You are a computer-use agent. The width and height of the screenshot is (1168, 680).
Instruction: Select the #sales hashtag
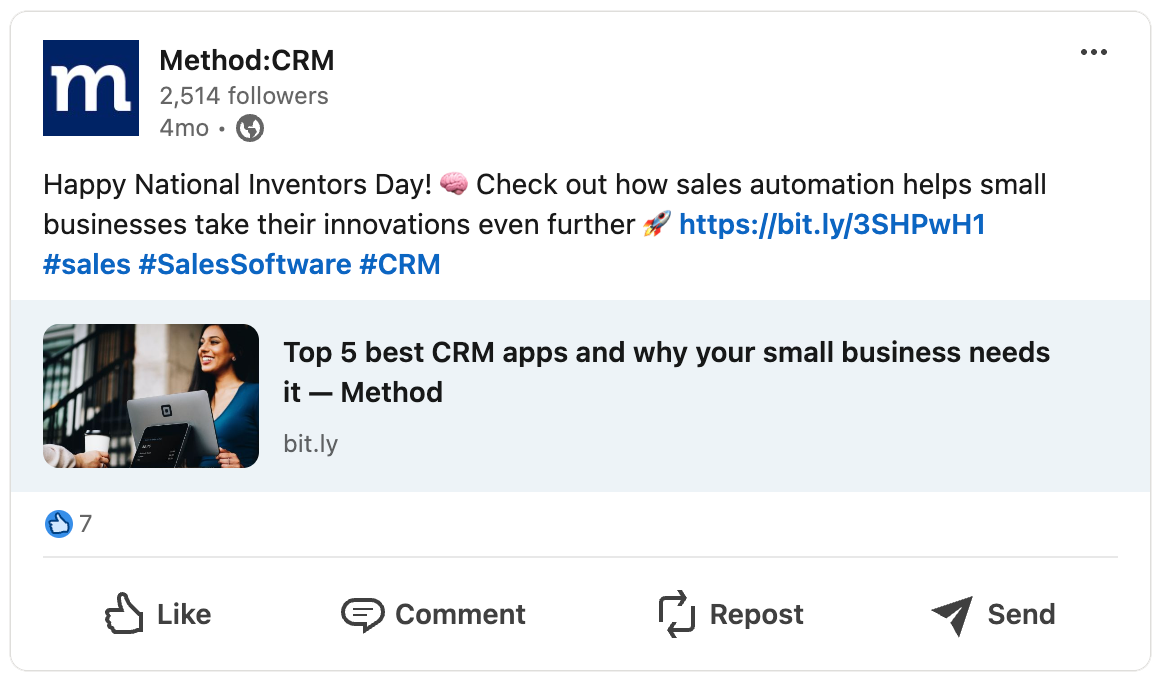click(87, 265)
